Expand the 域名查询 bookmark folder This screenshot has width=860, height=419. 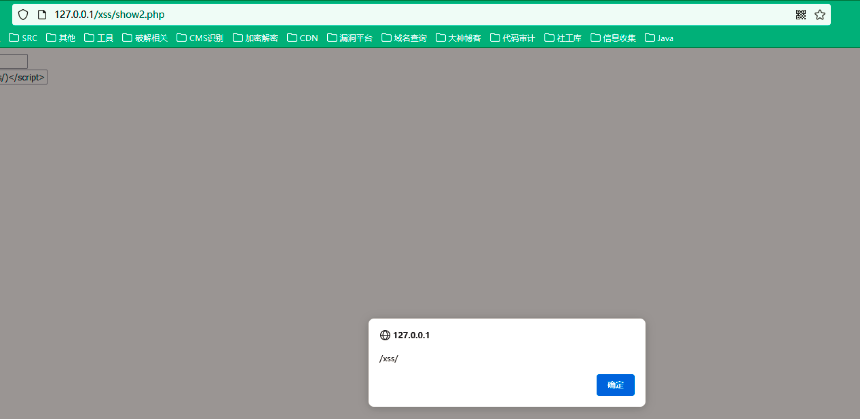pos(404,38)
